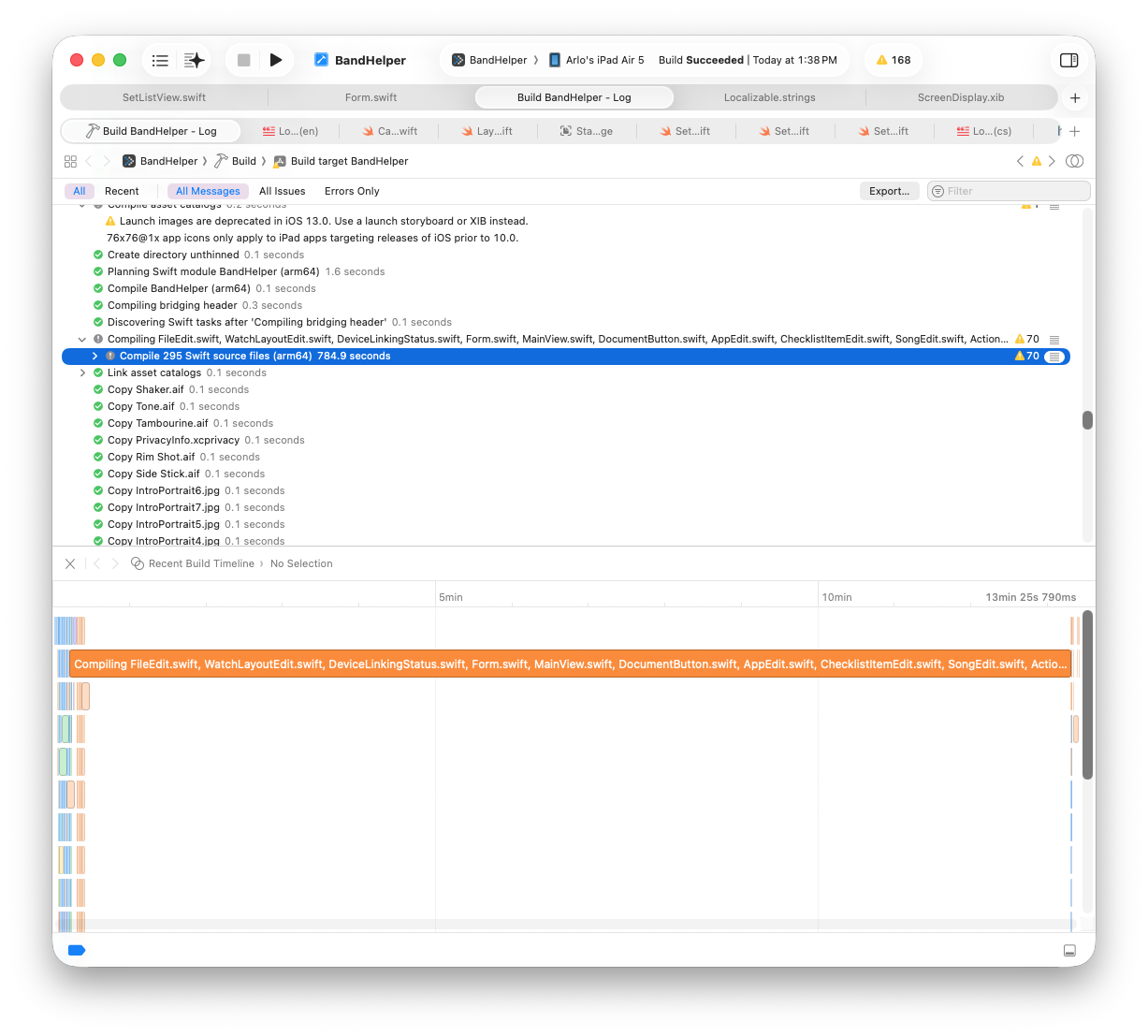Open the coding assistant sparkle icon
This screenshot has width=1148, height=1036.
[195, 60]
